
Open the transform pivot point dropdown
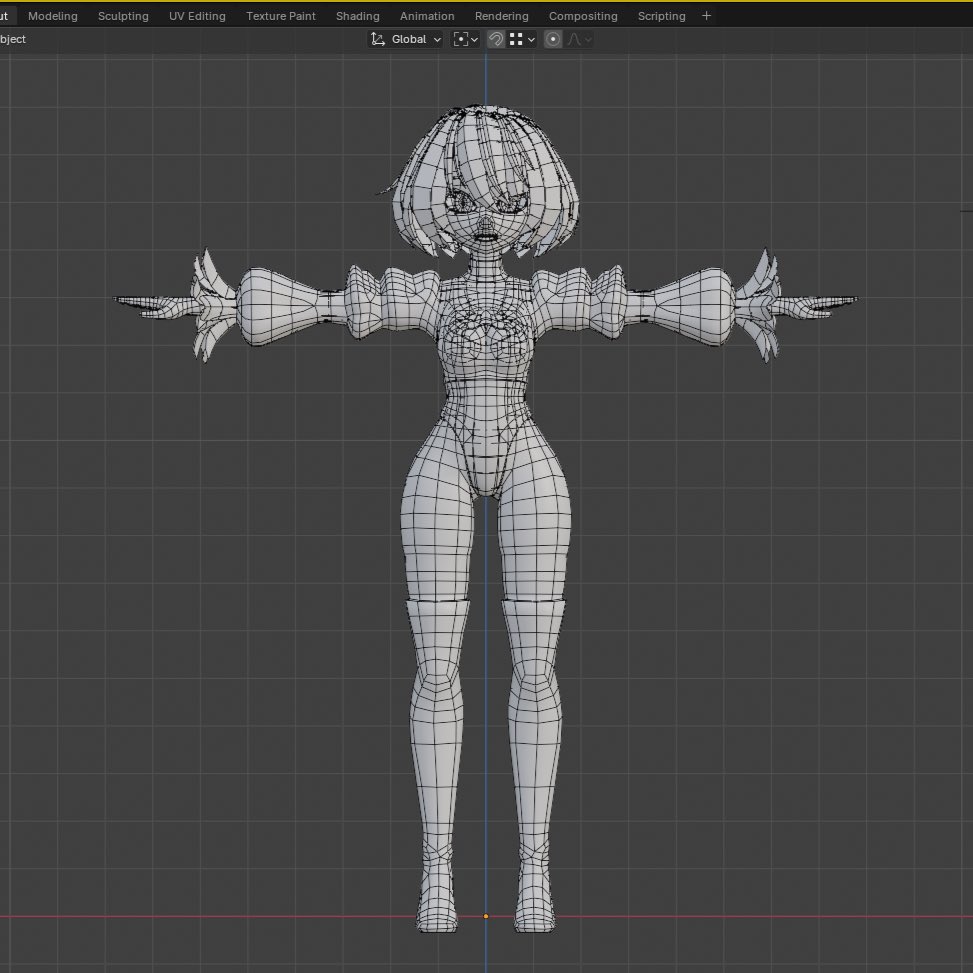click(x=465, y=39)
